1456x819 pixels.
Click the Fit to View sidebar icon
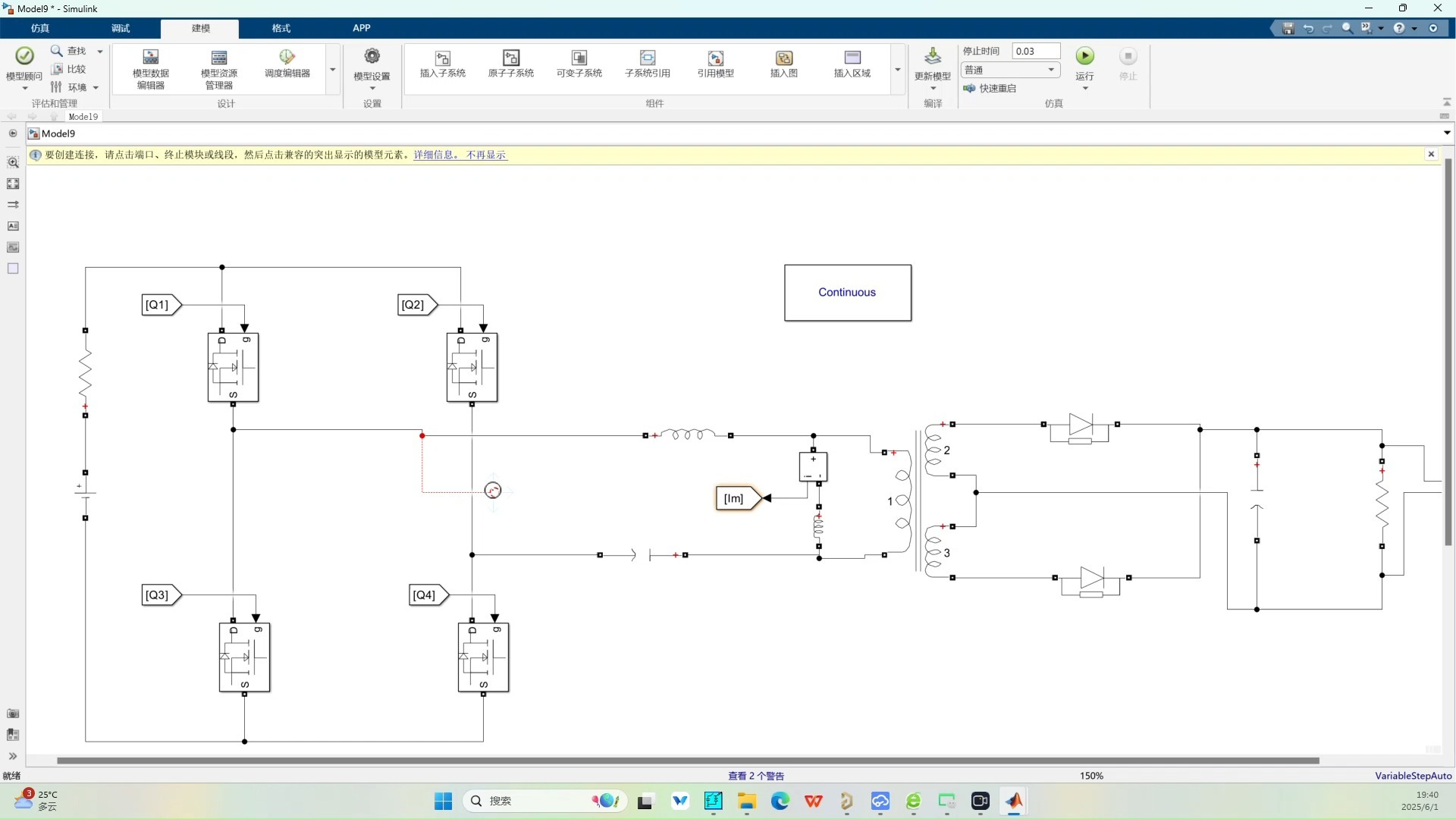13,184
